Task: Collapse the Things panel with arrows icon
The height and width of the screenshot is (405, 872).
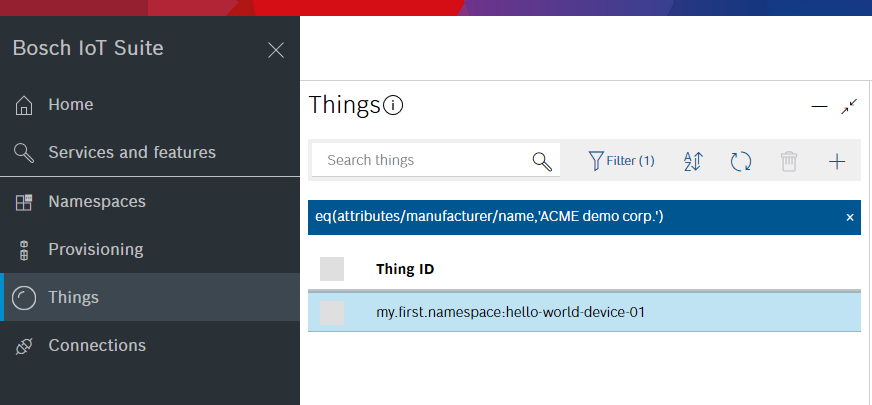Action: (x=849, y=106)
